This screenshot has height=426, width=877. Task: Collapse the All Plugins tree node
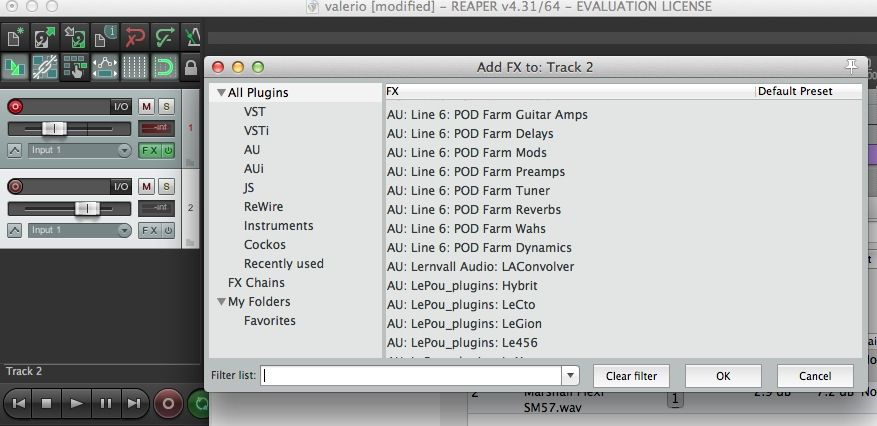(x=221, y=93)
